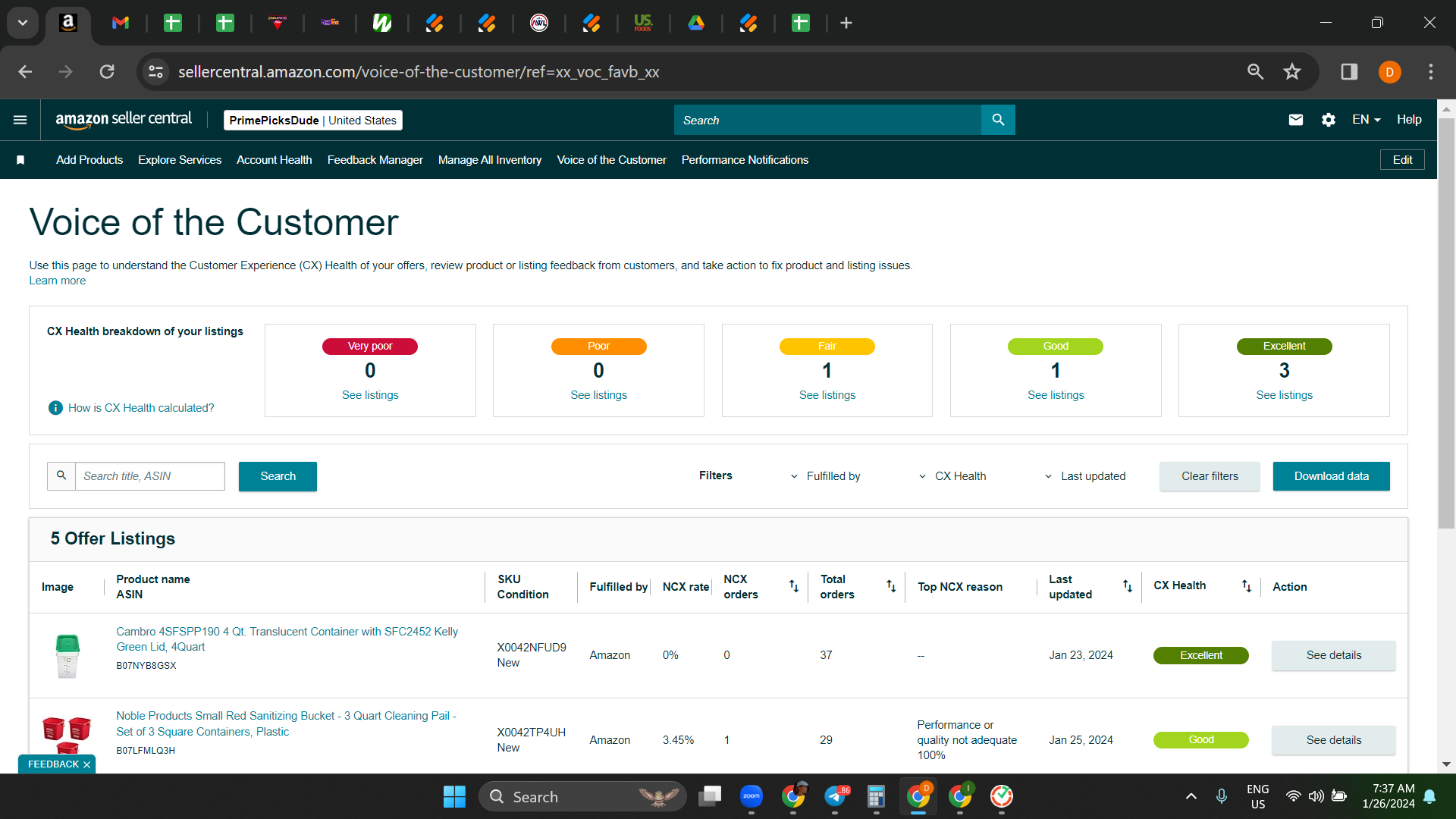Close the FEEDBACK tab widget

(x=86, y=764)
